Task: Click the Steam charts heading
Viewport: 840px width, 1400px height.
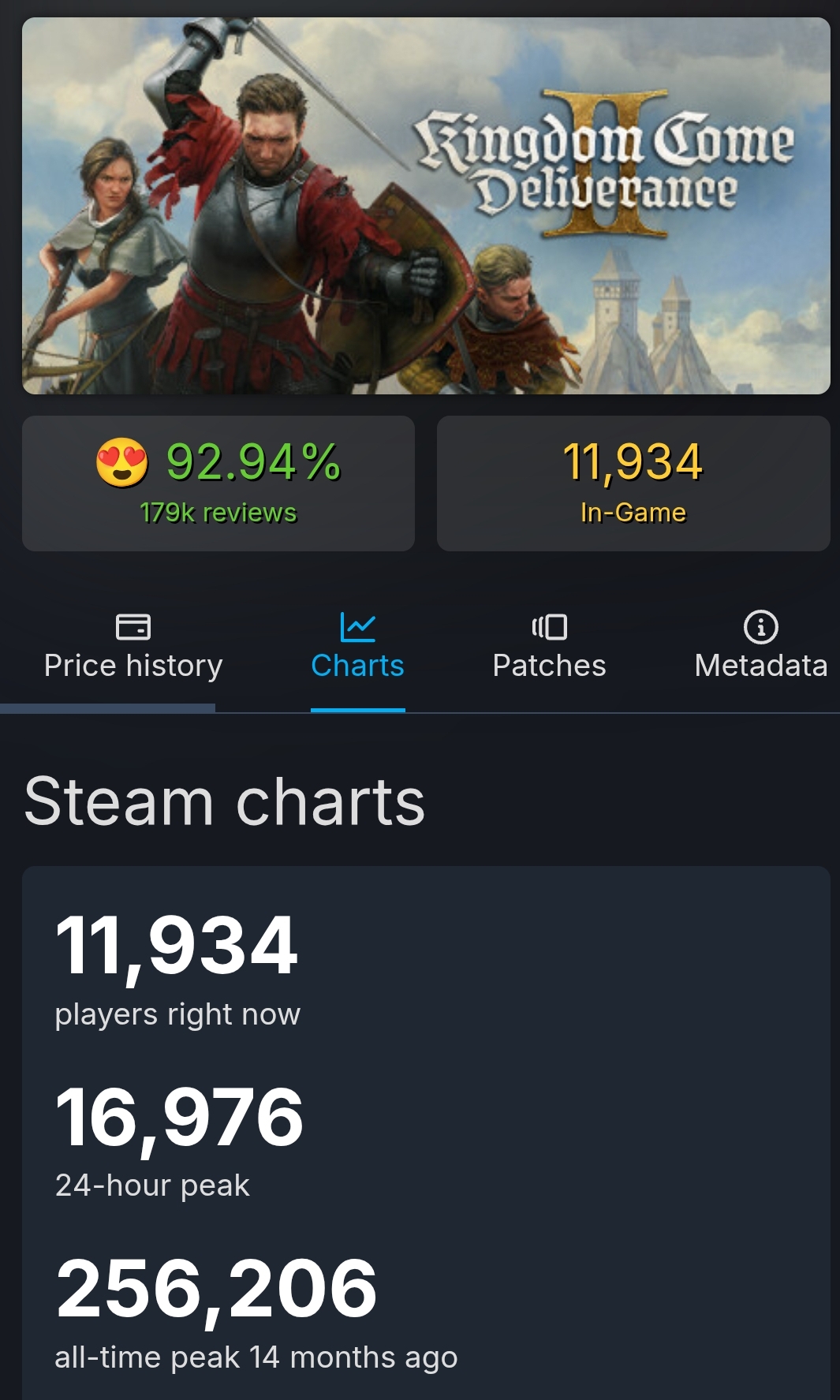Action: [225, 801]
